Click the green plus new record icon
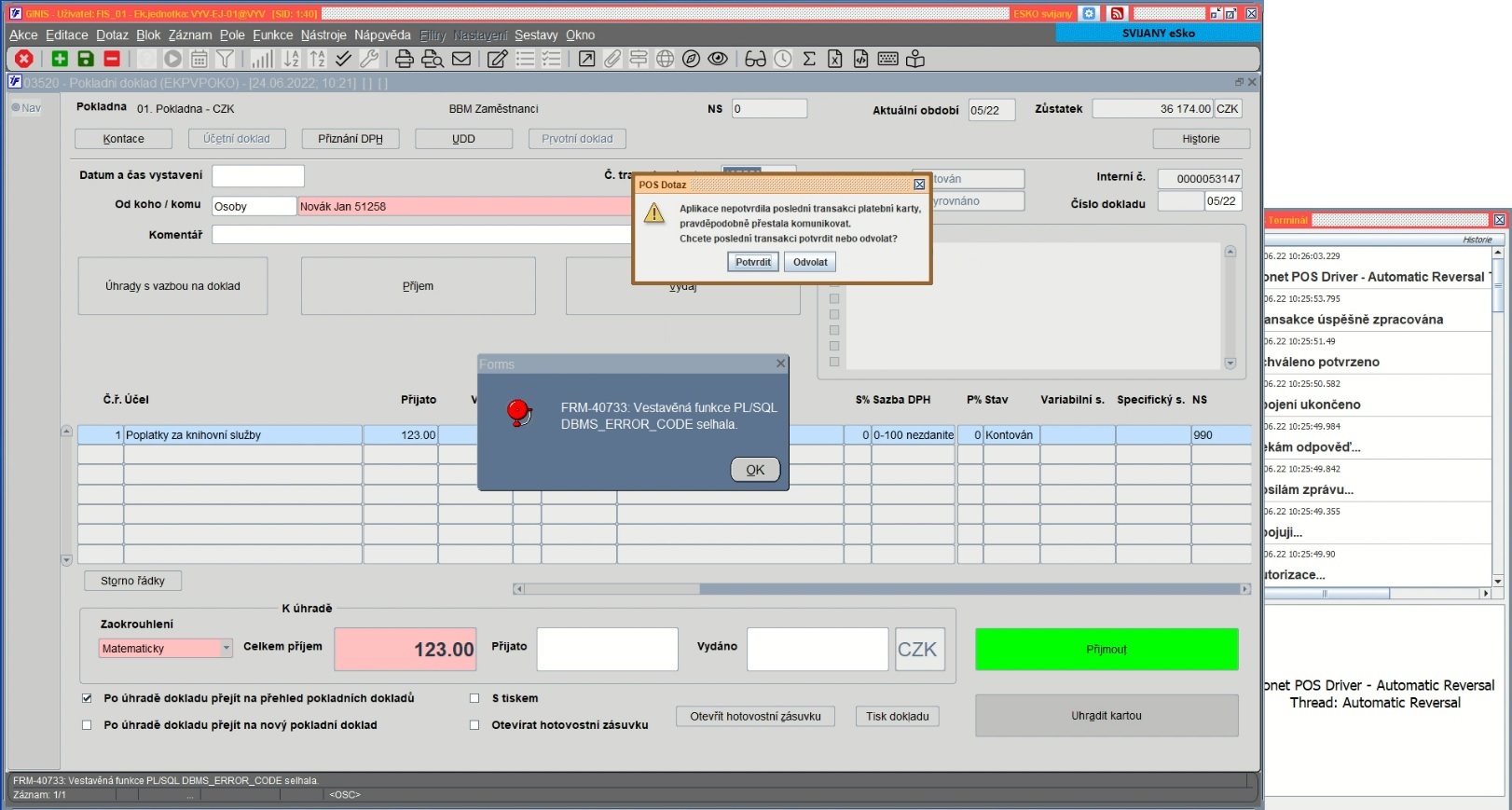1512x810 pixels. 60,59
